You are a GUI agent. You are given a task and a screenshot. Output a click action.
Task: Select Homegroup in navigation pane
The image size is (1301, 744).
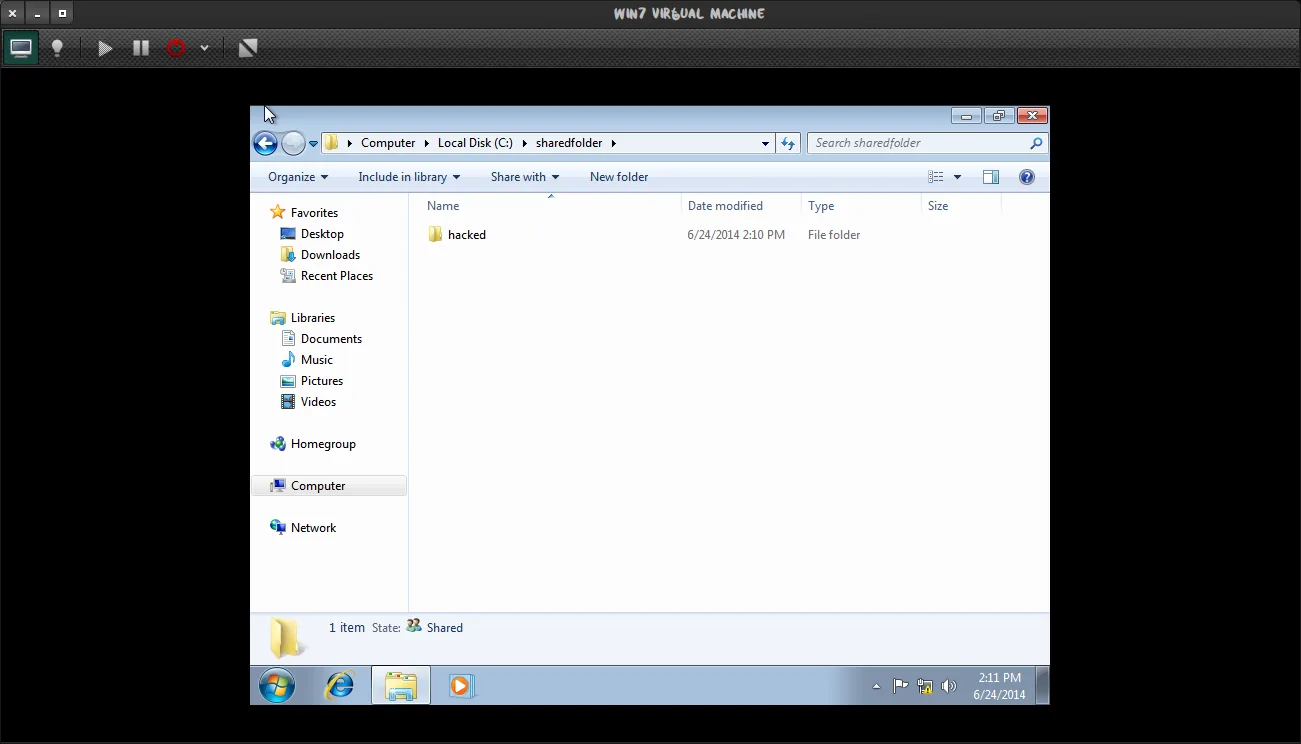click(323, 444)
